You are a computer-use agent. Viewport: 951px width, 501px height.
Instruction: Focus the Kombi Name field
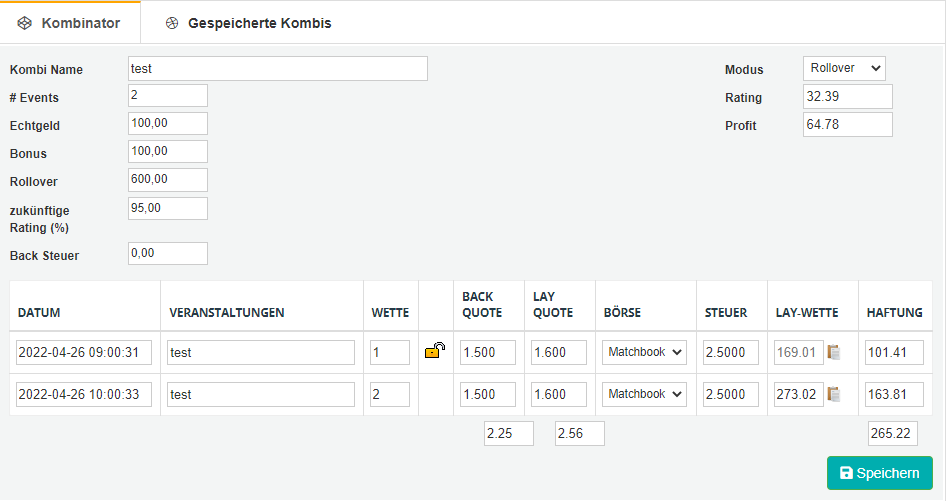[x=278, y=69]
